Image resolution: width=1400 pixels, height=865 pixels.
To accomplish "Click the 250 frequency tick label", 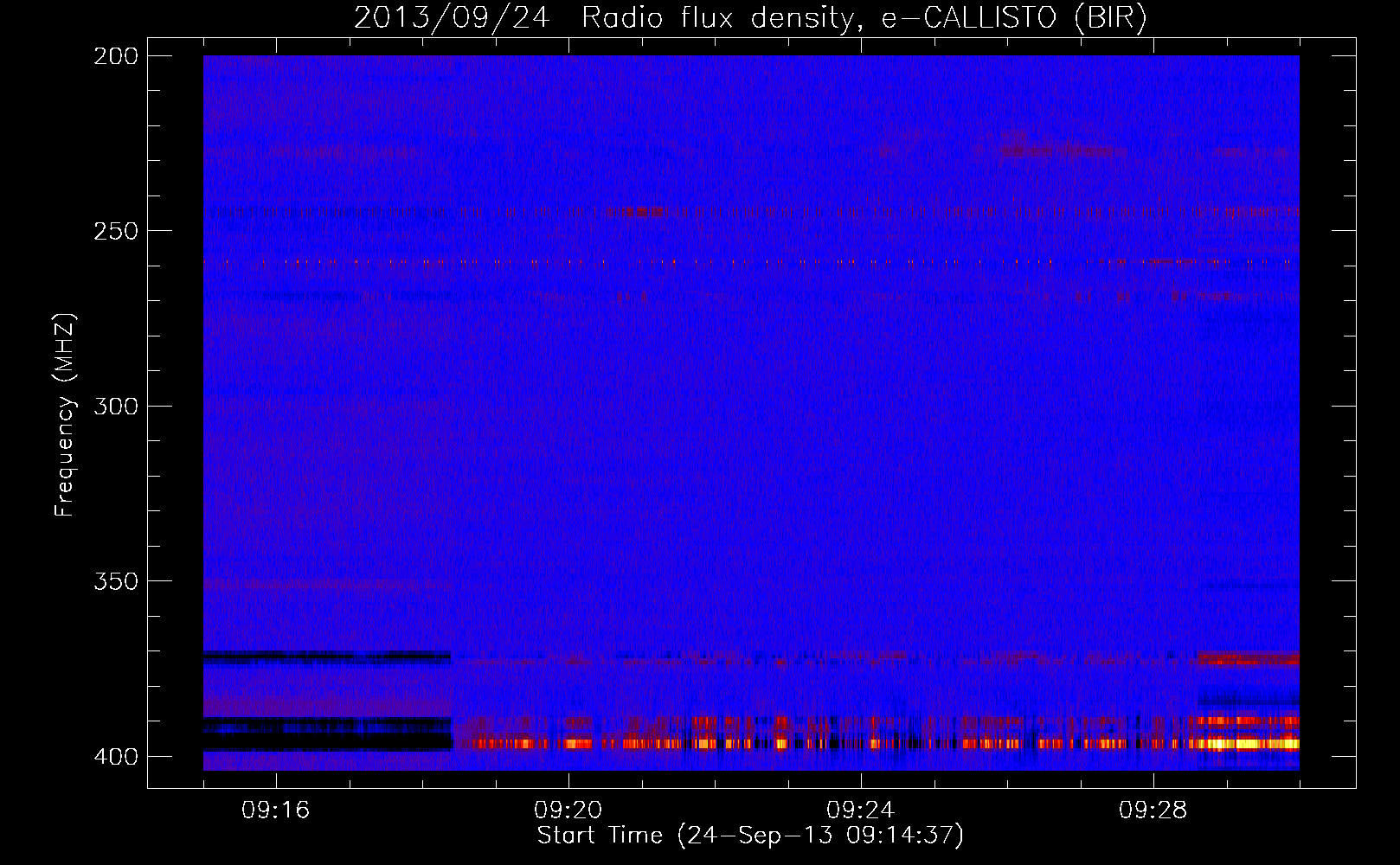I will tap(116, 231).
